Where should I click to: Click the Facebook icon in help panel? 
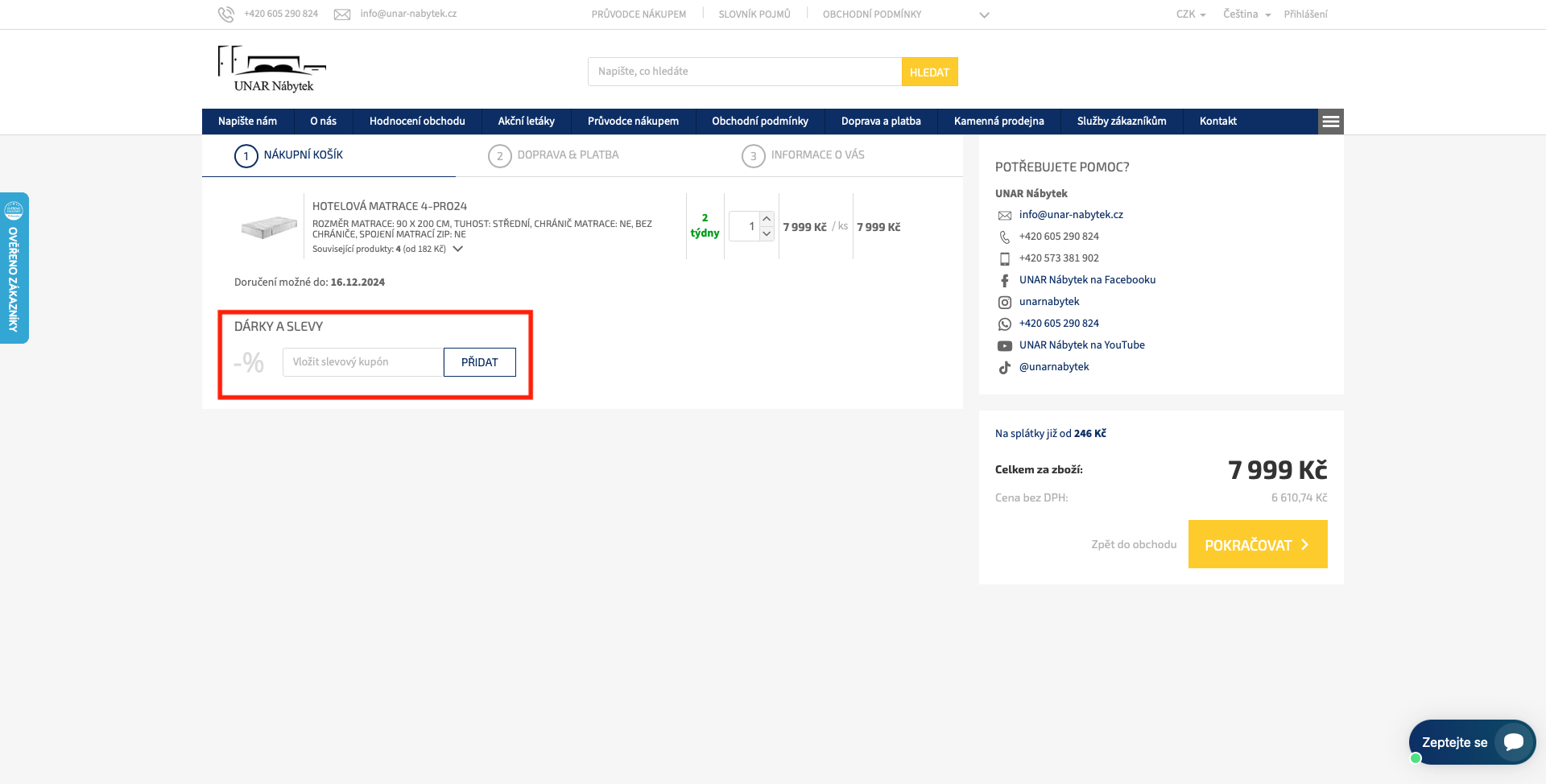[x=1005, y=280]
